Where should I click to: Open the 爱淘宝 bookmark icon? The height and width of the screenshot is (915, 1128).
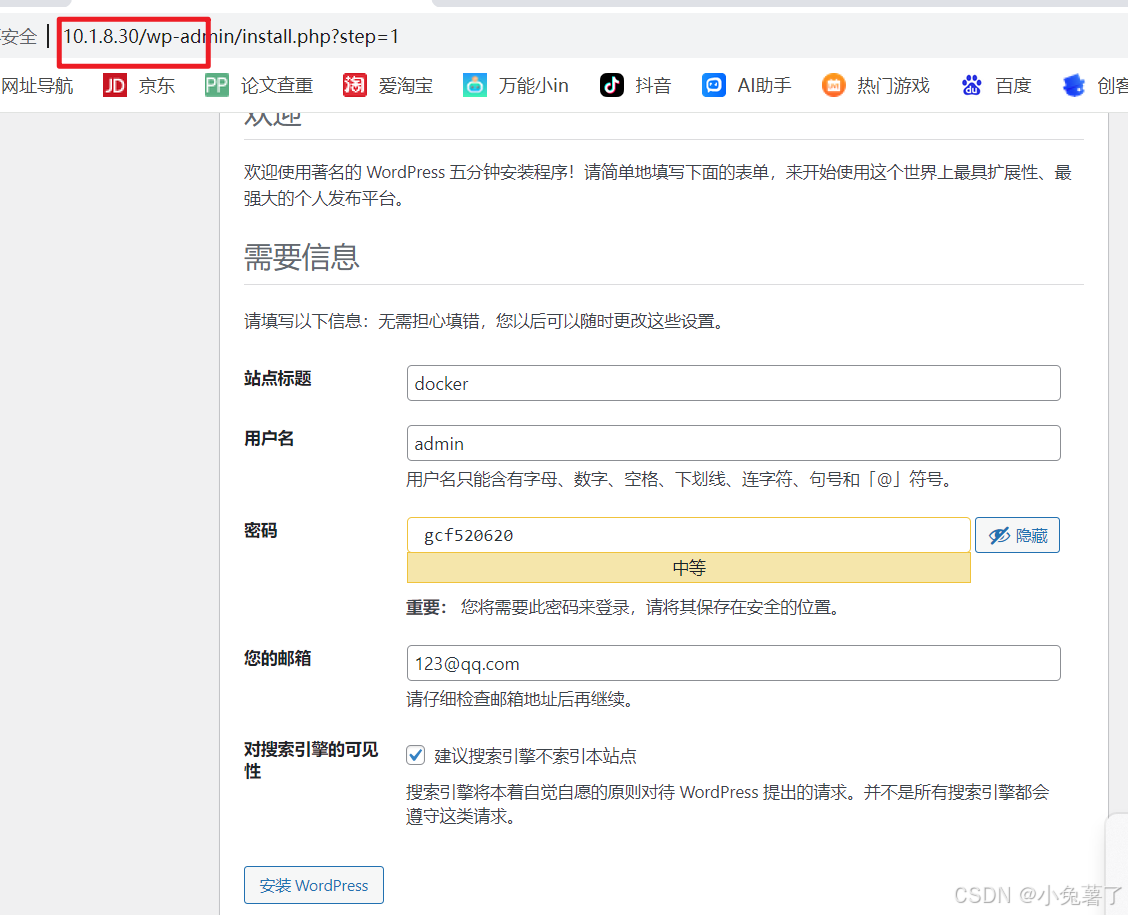pos(355,86)
